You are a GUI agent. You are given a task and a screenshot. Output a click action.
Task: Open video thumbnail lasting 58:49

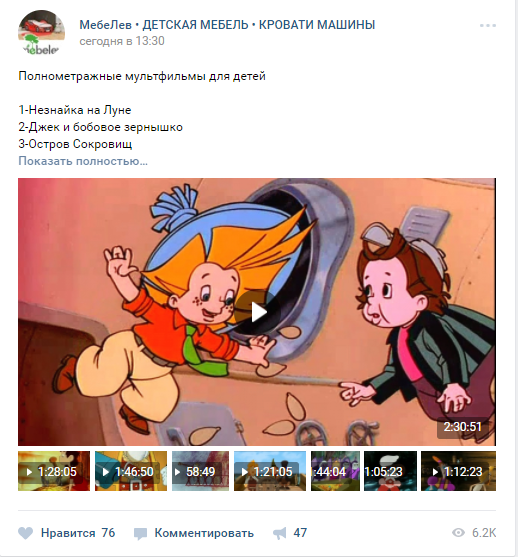(x=200, y=471)
